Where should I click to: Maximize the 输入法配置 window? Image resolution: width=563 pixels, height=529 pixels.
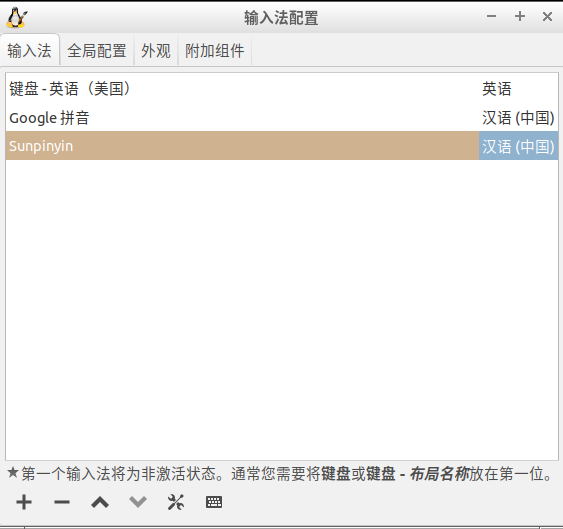520,17
